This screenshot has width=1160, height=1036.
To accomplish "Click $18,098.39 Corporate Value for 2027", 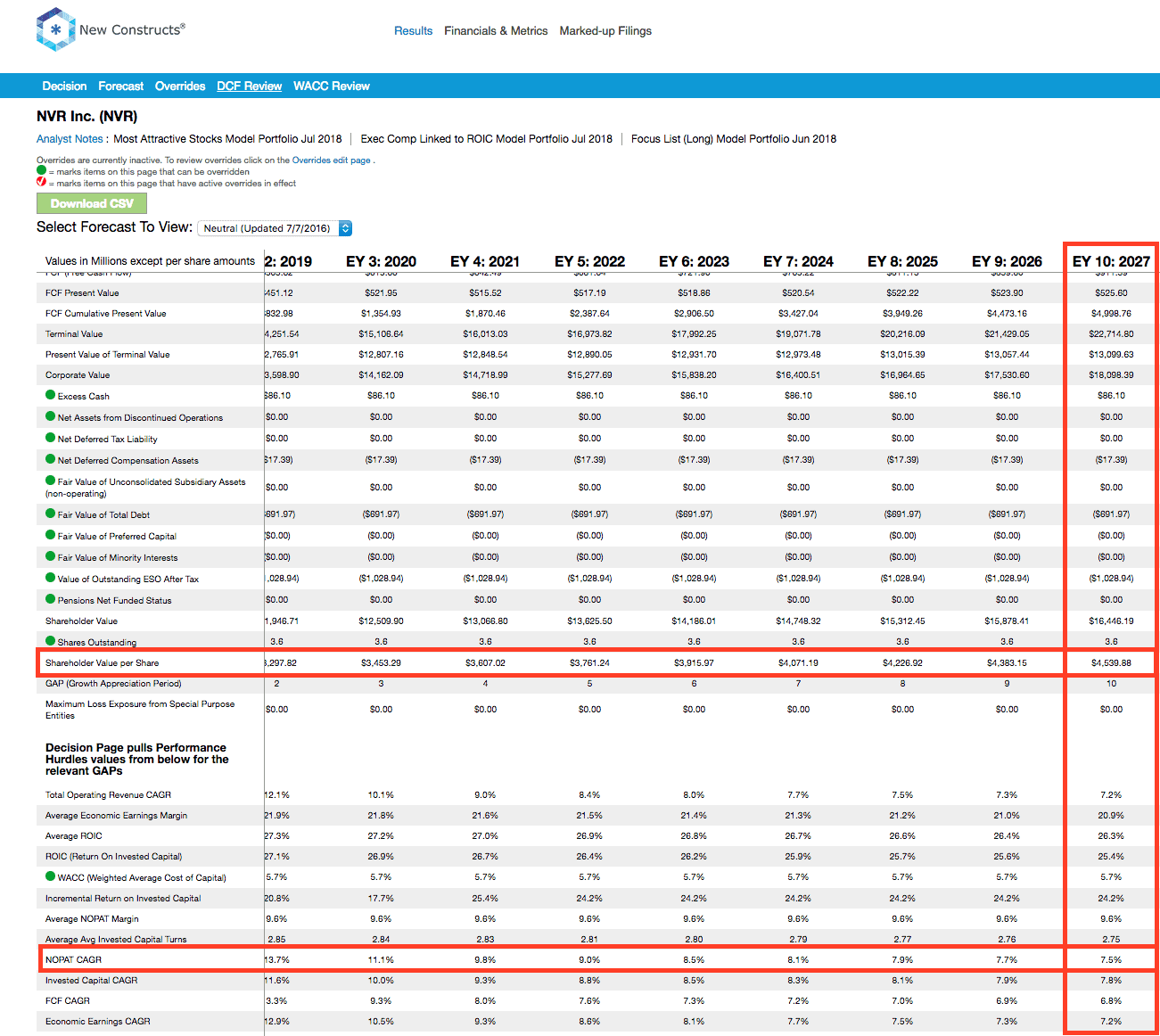I will click(1111, 374).
